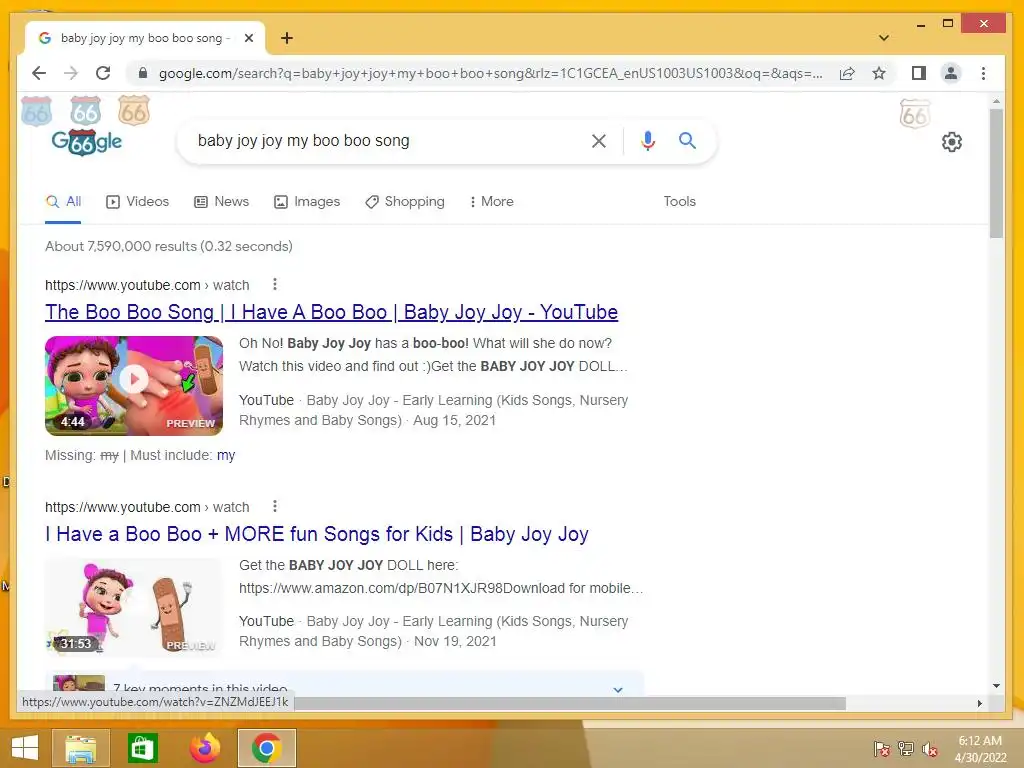Open 'I Have a Boo Boo + MORE' result
Viewport: 1024px width, 768px height.
point(317,534)
